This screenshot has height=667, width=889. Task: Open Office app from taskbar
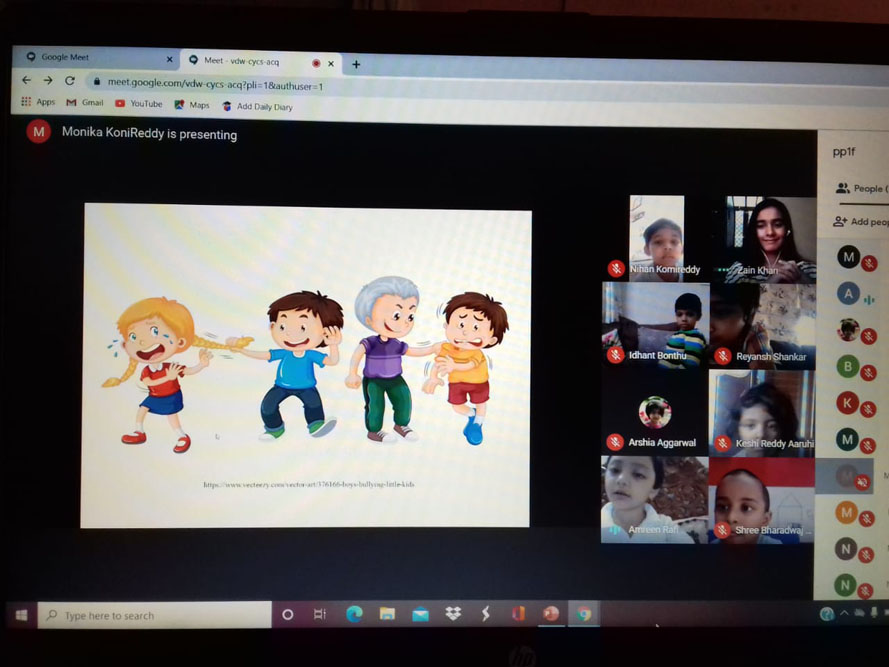pyautogui.click(x=518, y=614)
